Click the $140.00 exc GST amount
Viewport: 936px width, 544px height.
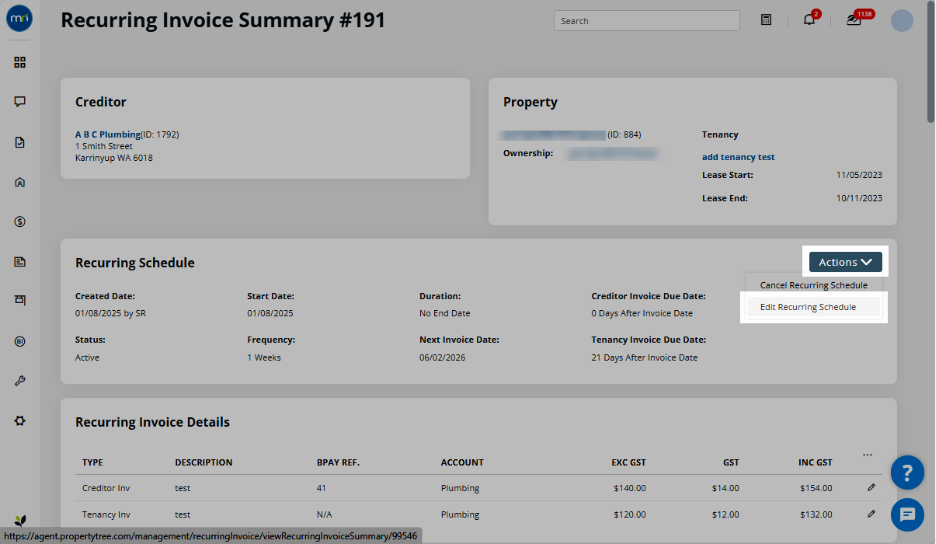tap(629, 488)
